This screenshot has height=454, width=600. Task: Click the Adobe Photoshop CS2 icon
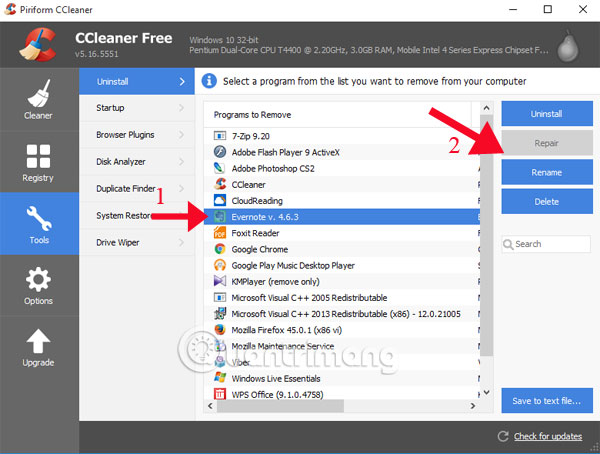point(220,168)
